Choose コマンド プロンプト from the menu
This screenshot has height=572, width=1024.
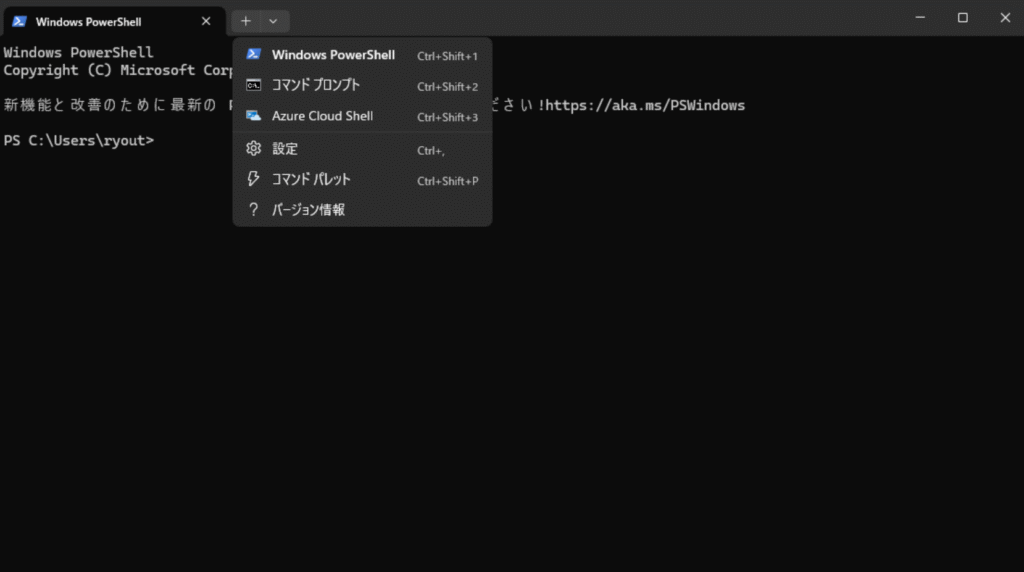316,86
